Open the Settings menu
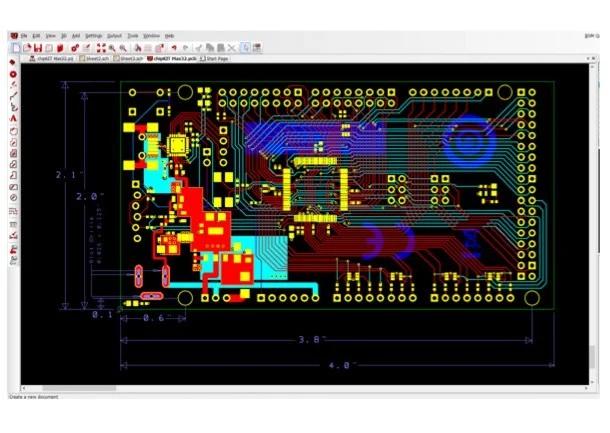610x433 pixels. pyautogui.click(x=93, y=36)
